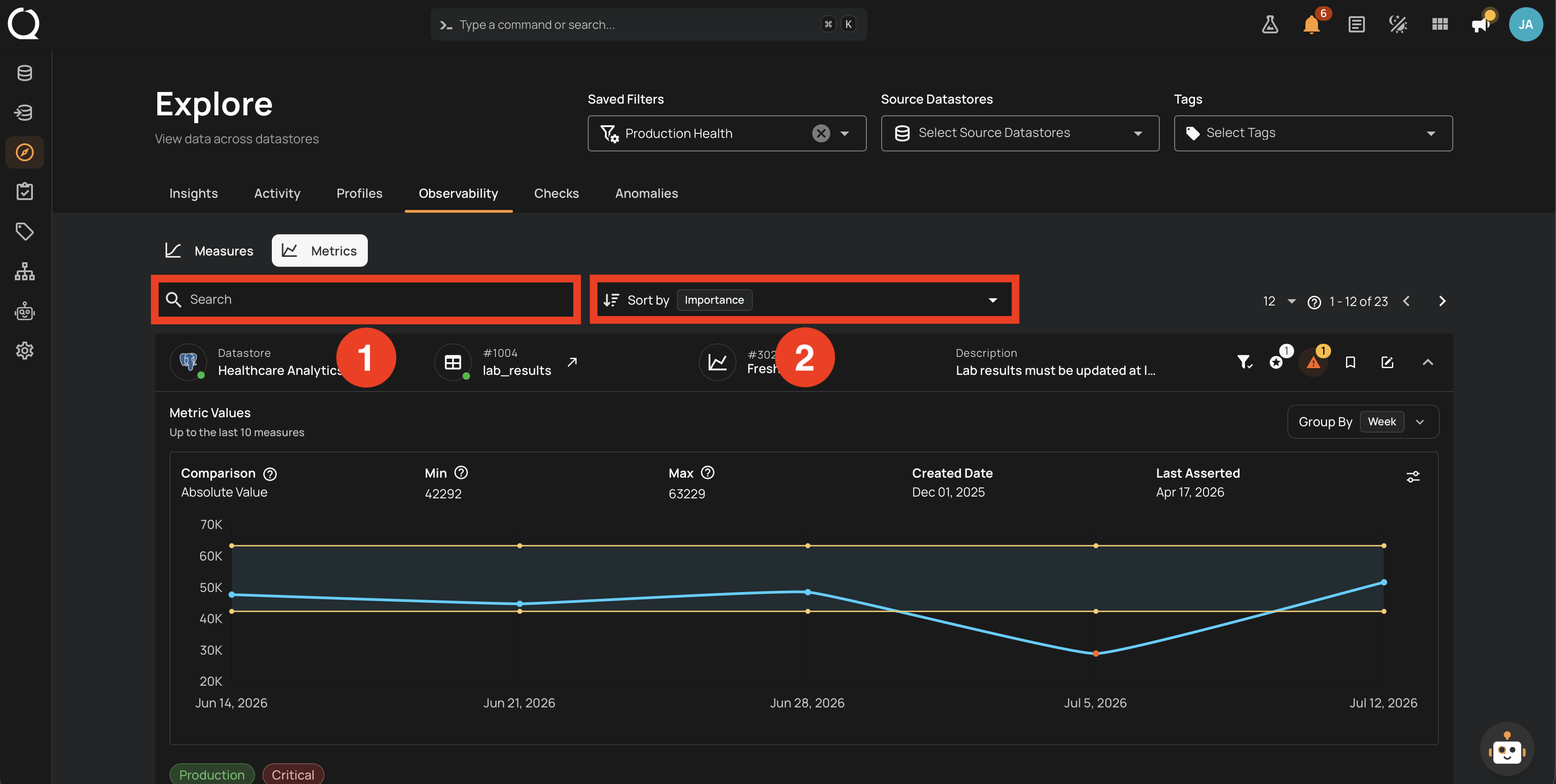Show help for Min value
The image size is (1556, 784).
462,473
